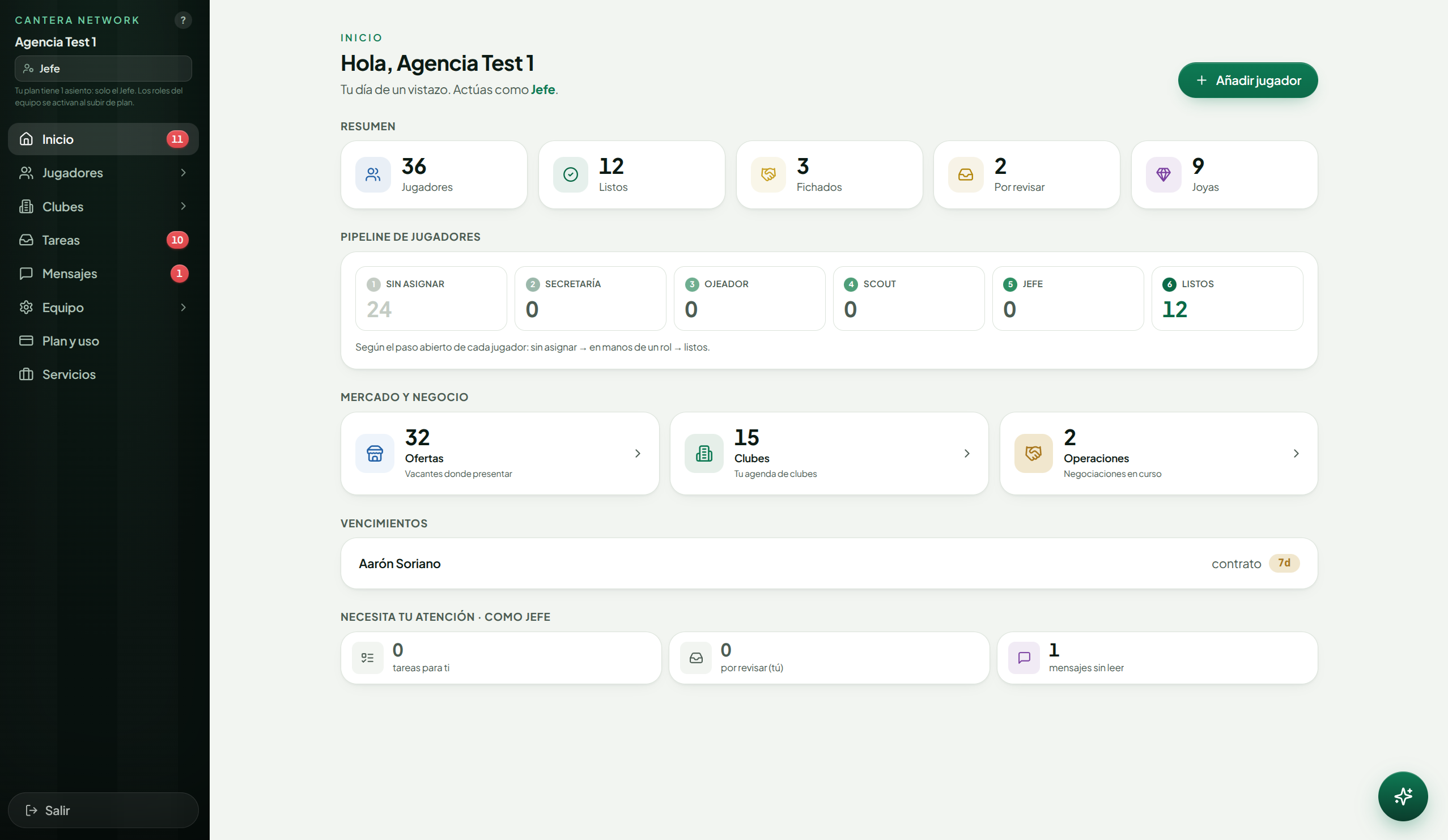This screenshot has width=1448, height=840.
Task: Click the Jefe link in the subtitle
Action: [x=542, y=89]
